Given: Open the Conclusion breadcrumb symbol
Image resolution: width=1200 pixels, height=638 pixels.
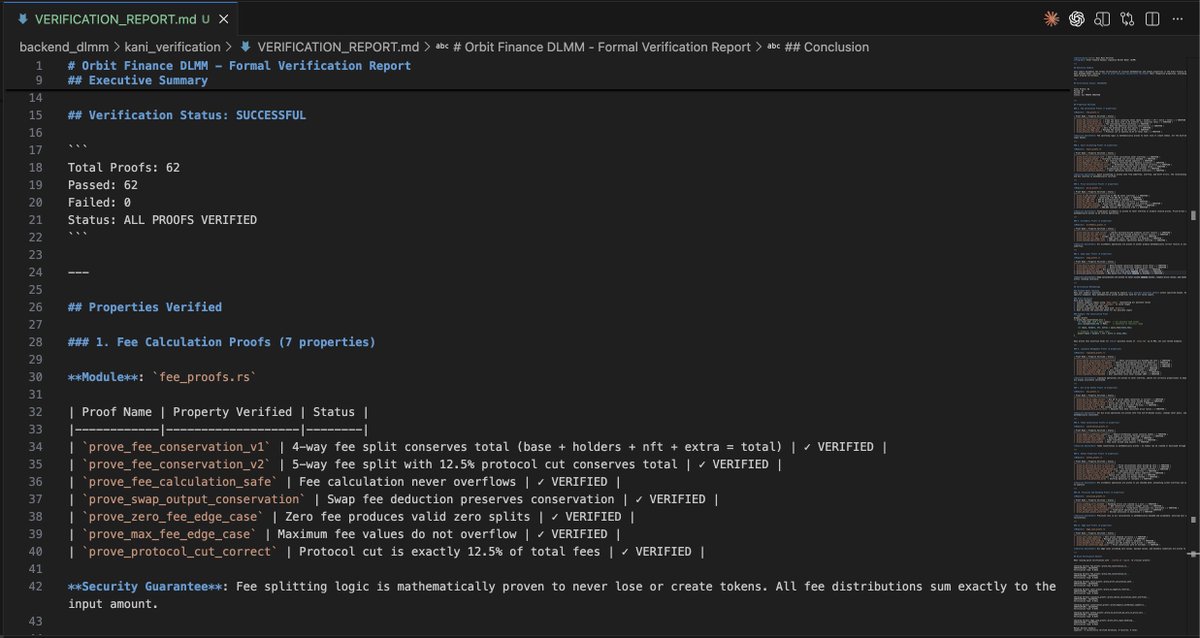Looking at the screenshot, I should point(818,47).
